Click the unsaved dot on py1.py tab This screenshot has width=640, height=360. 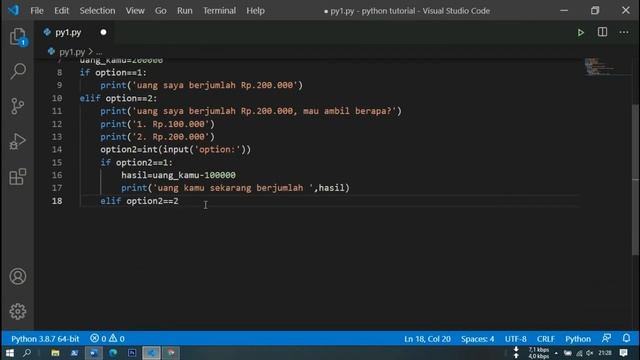[x=103, y=32]
